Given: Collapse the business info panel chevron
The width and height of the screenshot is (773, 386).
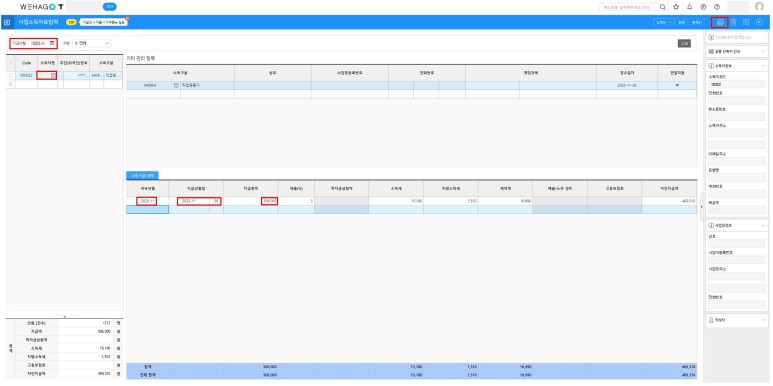Looking at the screenshot, I should [x=763, y=225].
